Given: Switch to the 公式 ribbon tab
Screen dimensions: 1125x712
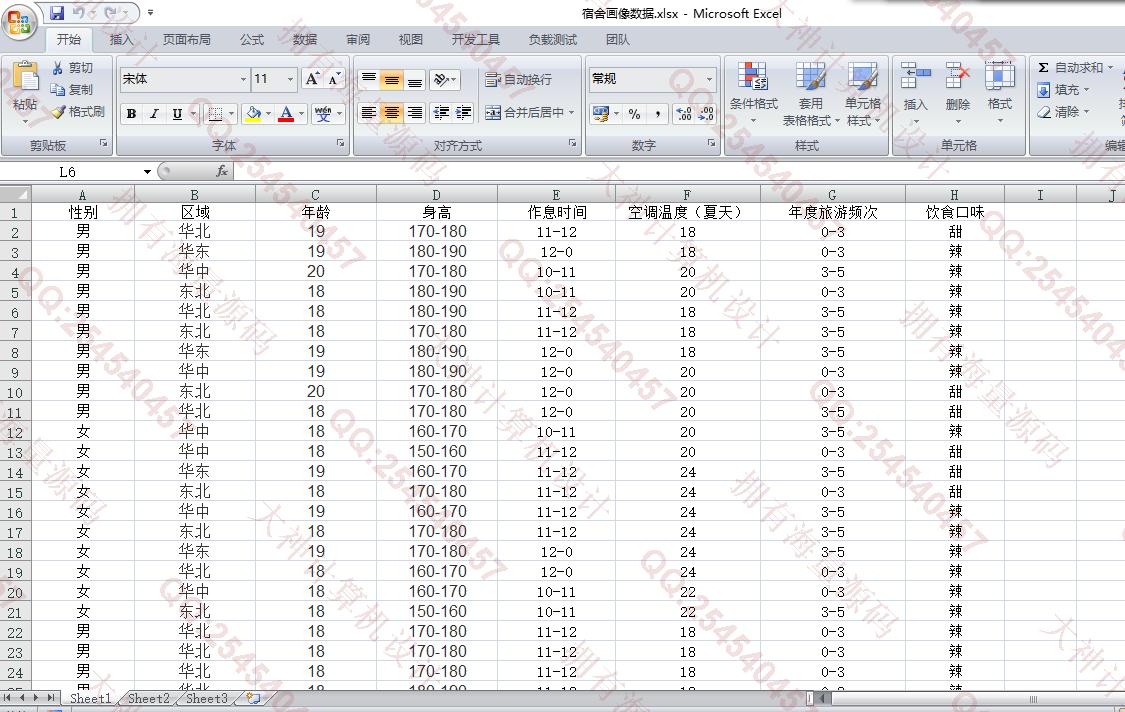Looking at the screenshot, I should (x=252, y=39).
